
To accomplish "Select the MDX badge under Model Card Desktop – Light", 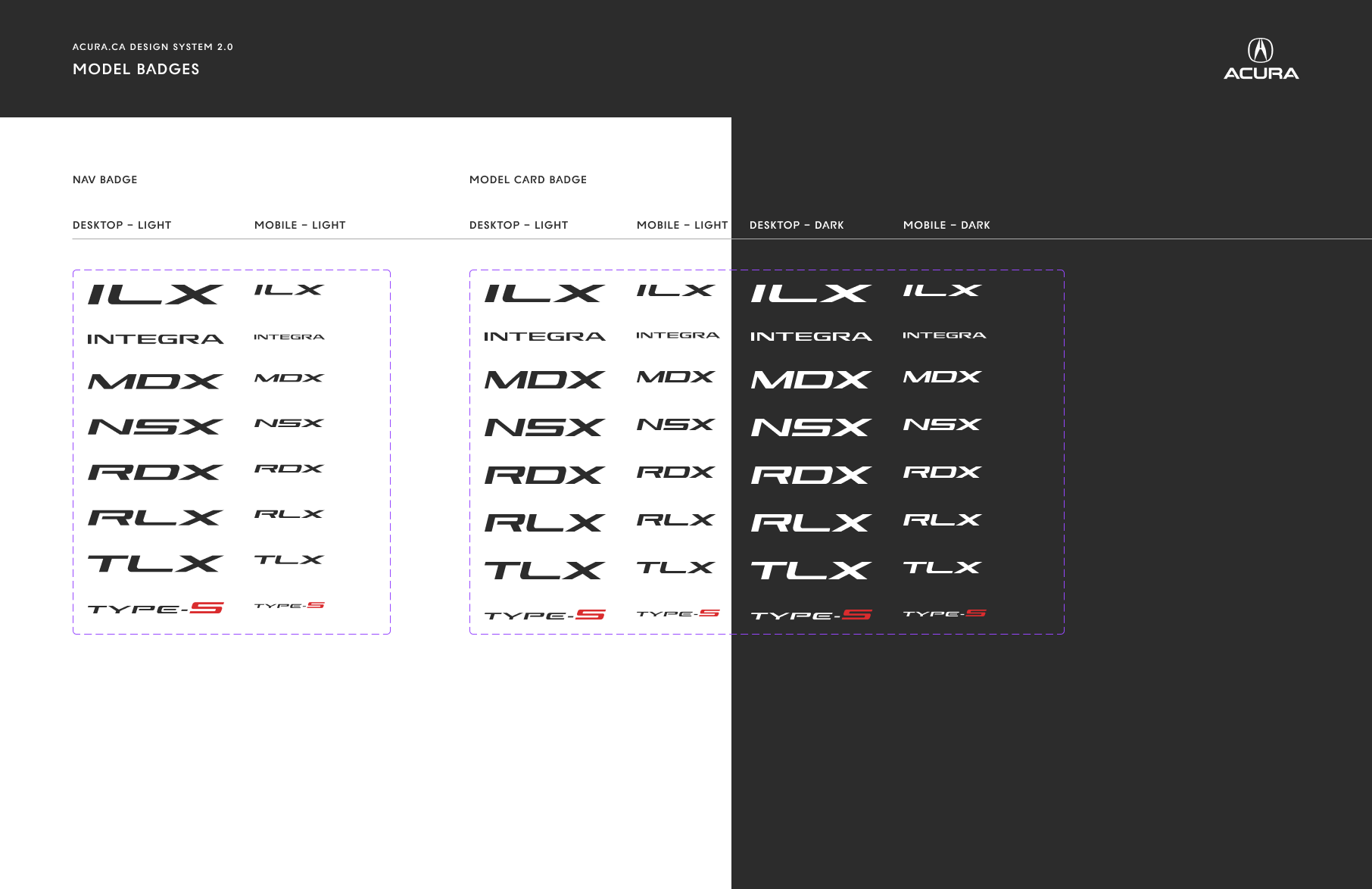I will click(x=544, y=379).
